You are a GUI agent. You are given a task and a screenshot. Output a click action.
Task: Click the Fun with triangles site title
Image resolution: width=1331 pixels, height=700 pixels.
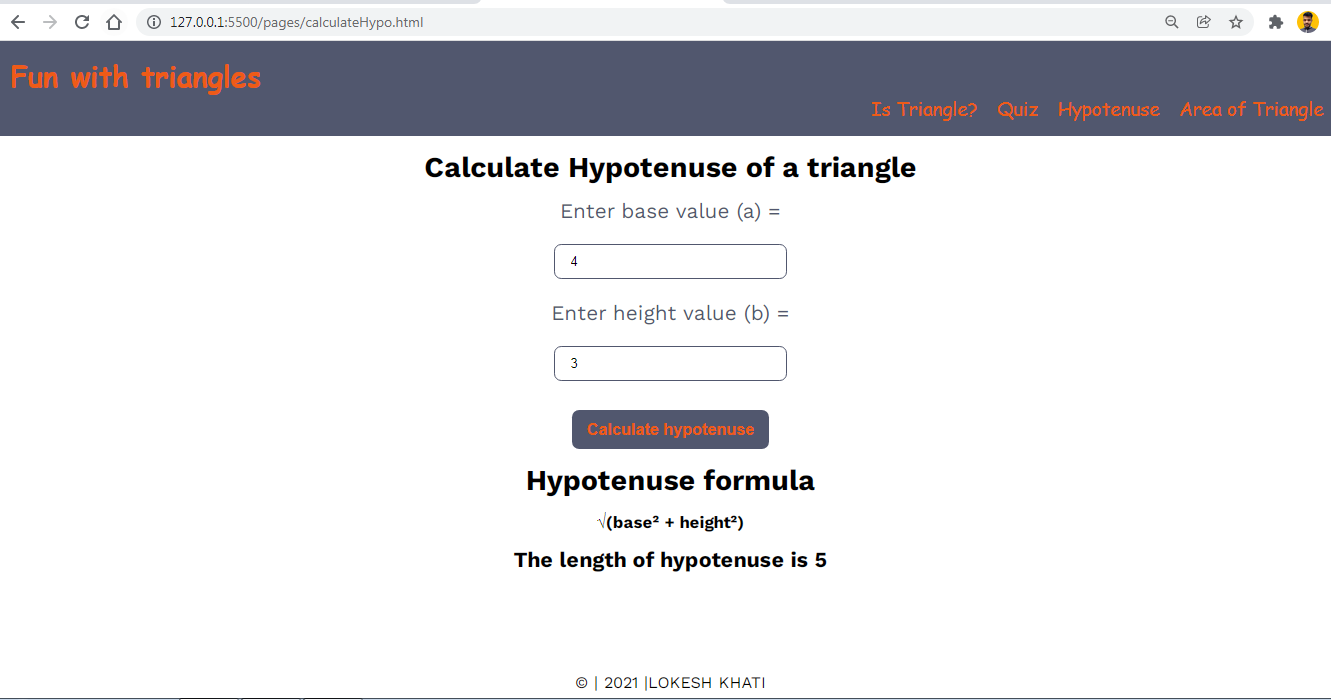[x=136, y=77]
